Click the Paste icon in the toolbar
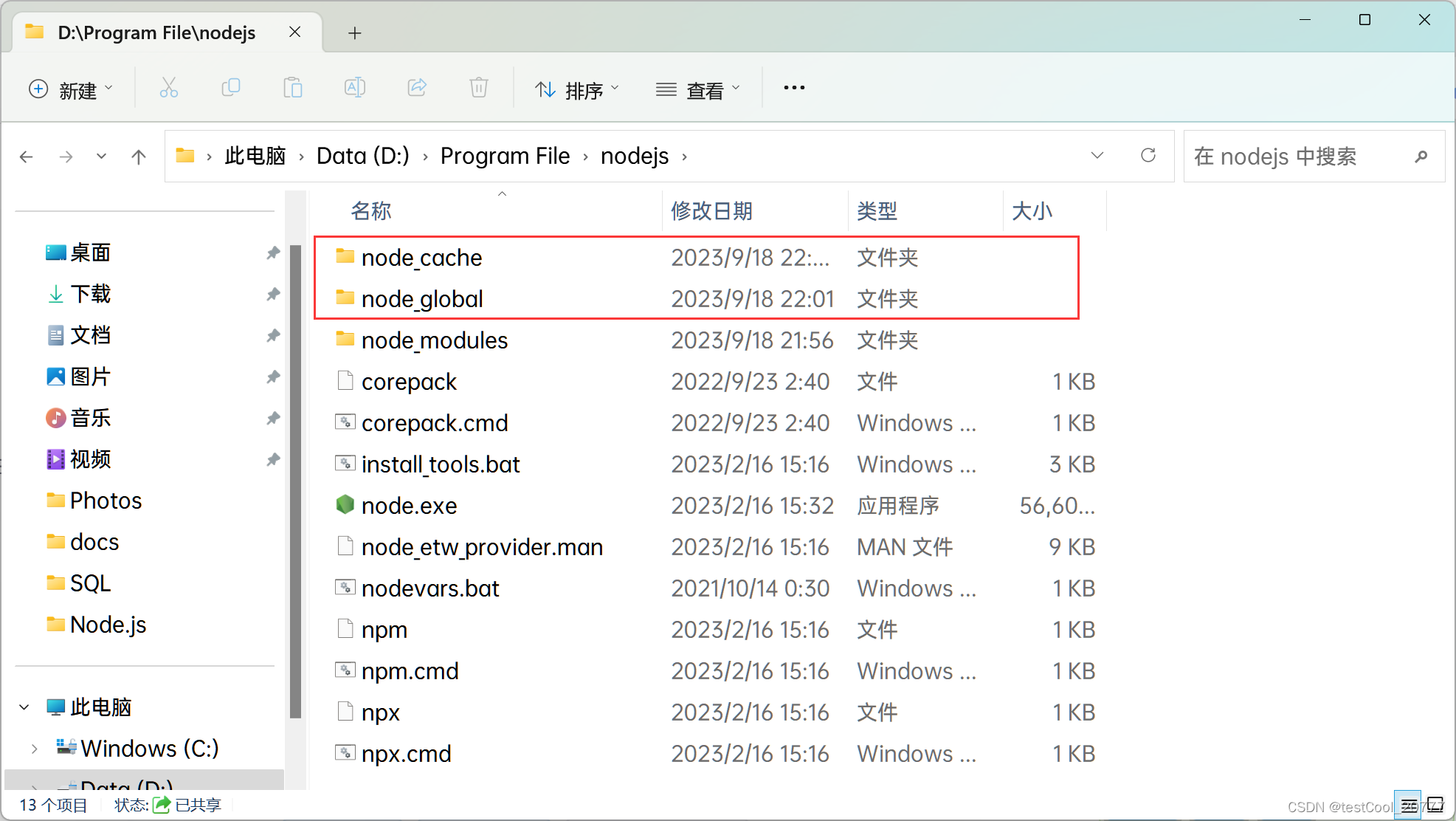Viewport: 1456px width, 821px height. pyautogui.click(x=292, y=88)
